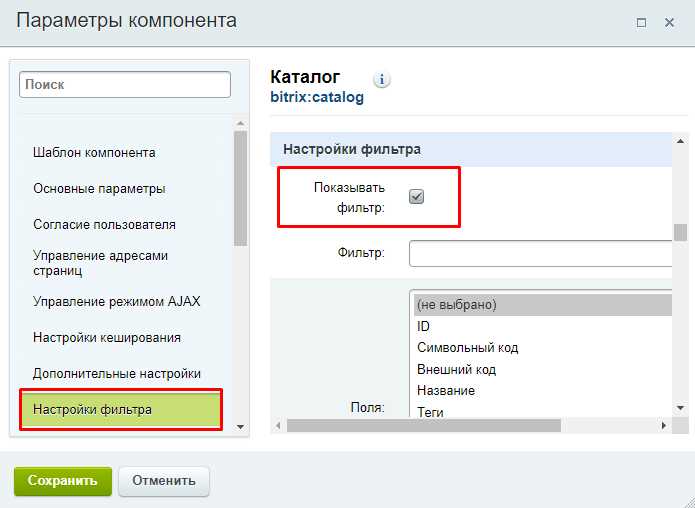Close the Параметры компонента dialog
The image size is (695, 508).
(x=669, y=23)
